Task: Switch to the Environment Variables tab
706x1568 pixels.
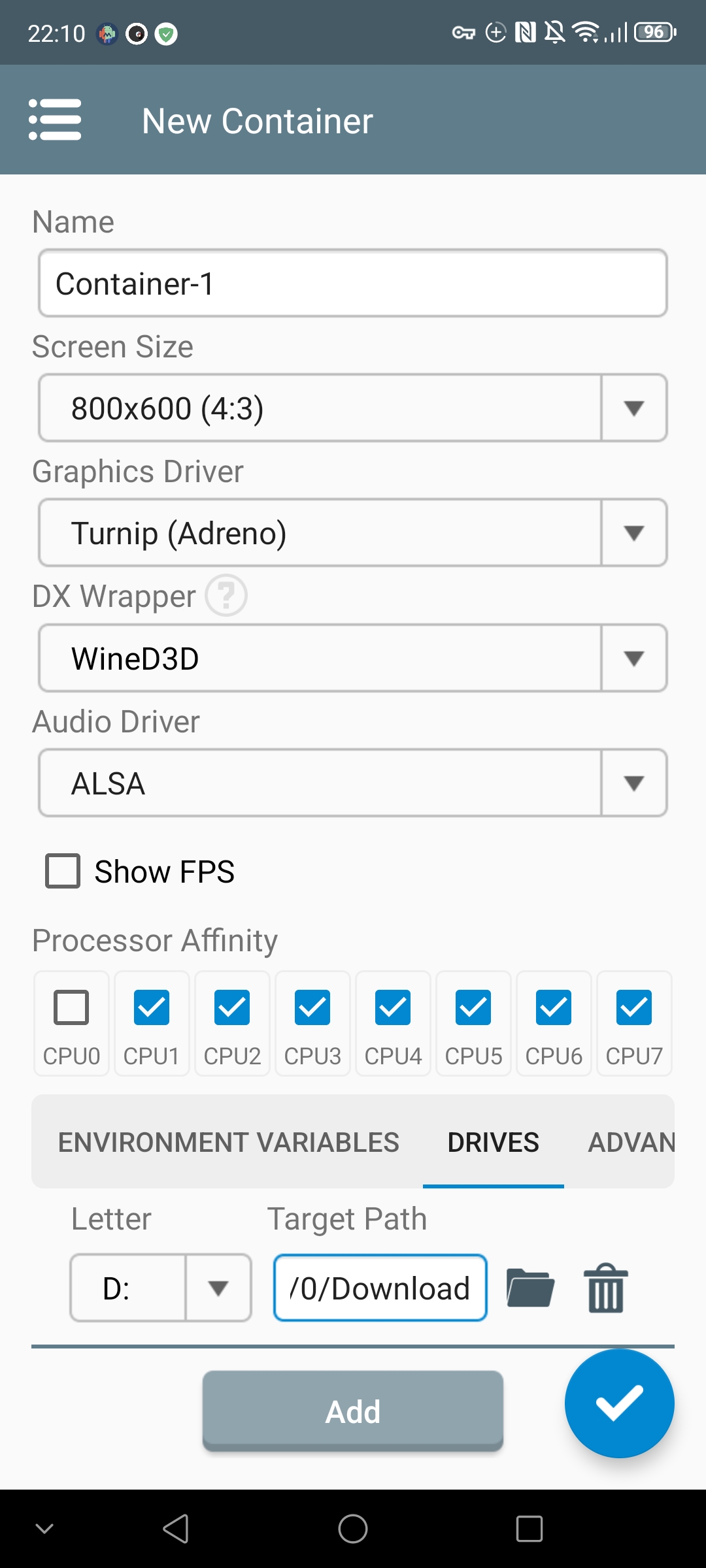Action: coord(228,1142)
